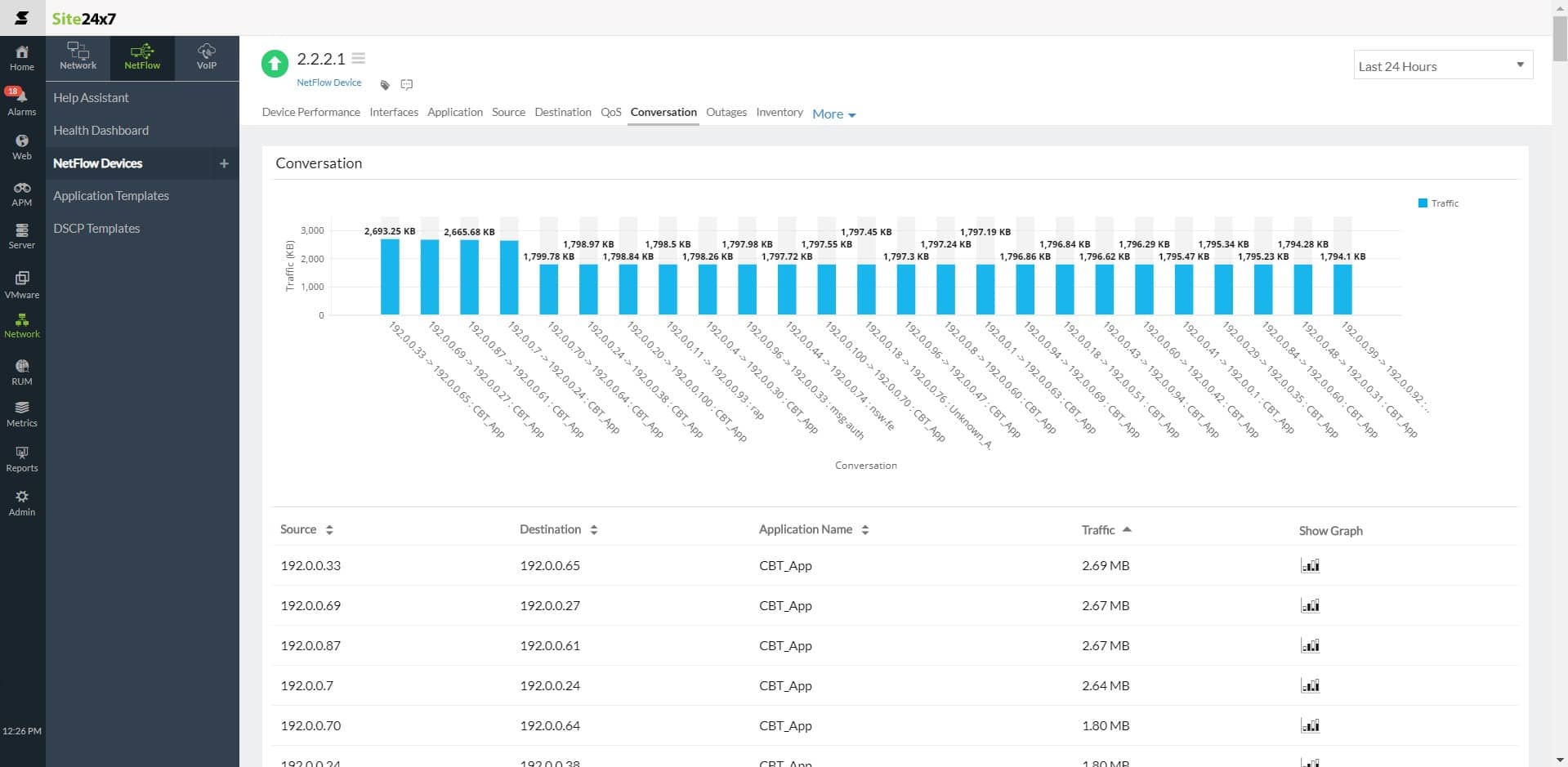Show the graph for the 192.0.0.33 conversation
1568x767 pixels.
pos(1310,565)
